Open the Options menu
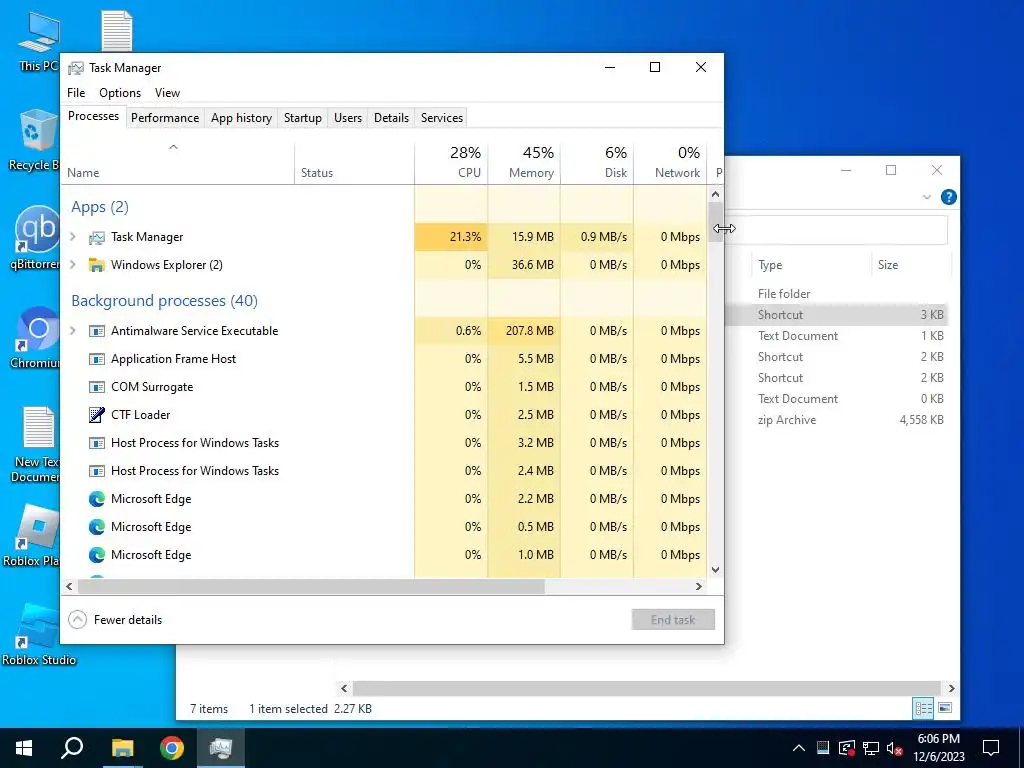This screenshot has height=768, width=1024. tap(120, 93)
